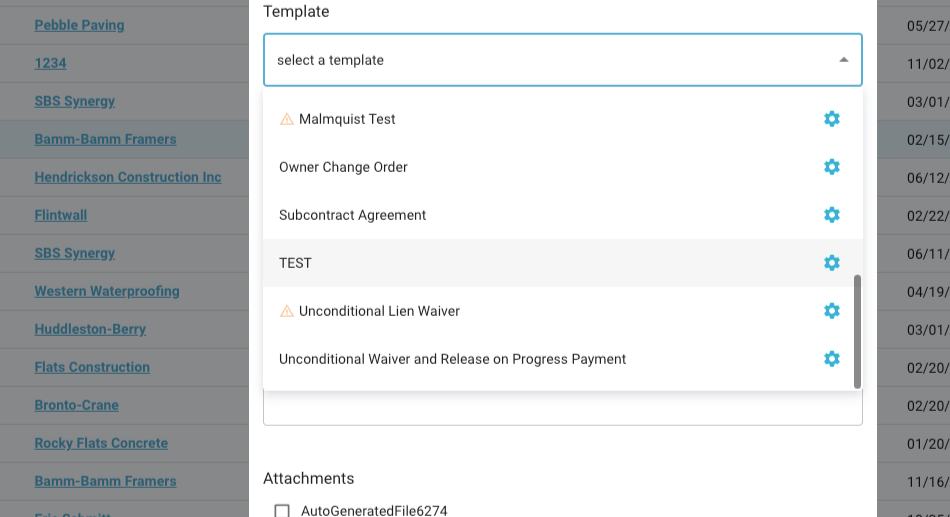Open Unconditional Lien Waiver settings gear
This screenshot has height=517, width=950.
point(831,311)
